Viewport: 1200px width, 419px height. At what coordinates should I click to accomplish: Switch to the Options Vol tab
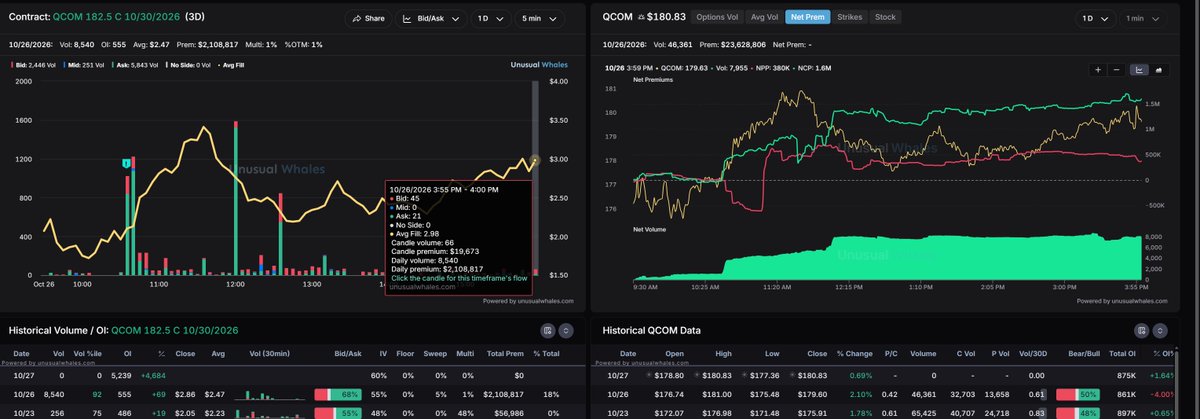(x=716, y=17)
